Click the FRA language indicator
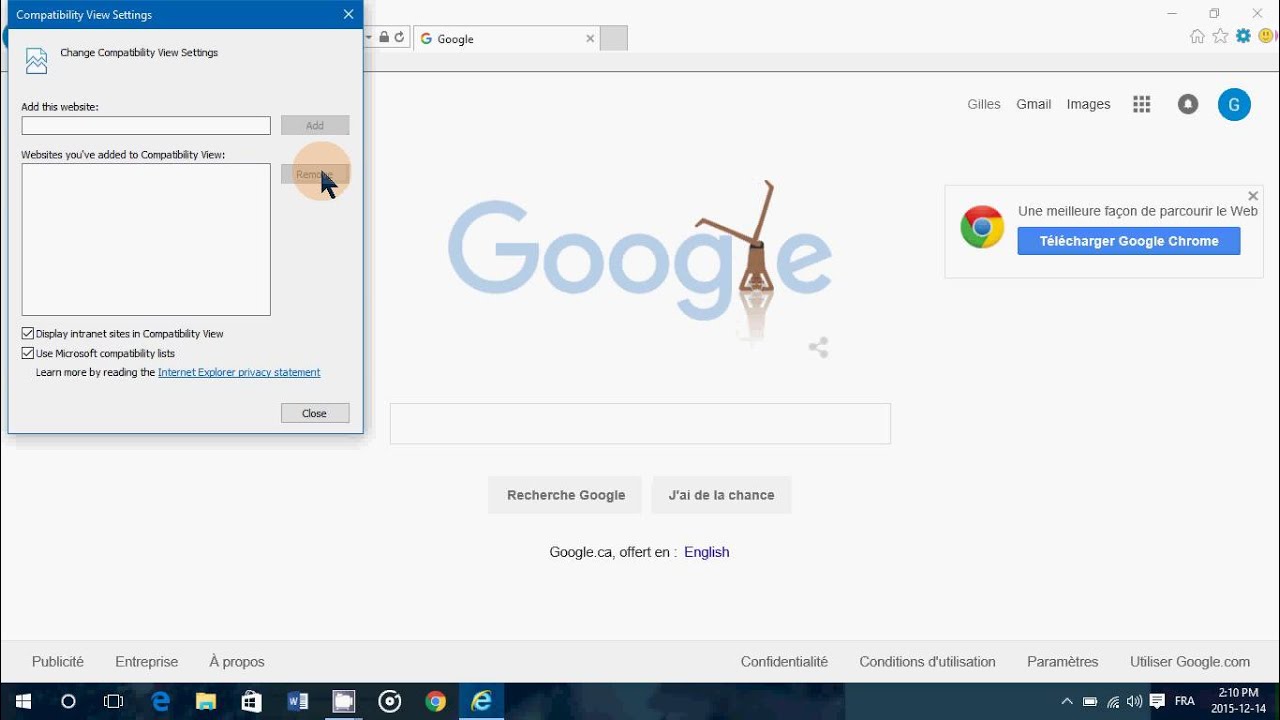This screenshot has height=720, width=1280. point(1185,702)
